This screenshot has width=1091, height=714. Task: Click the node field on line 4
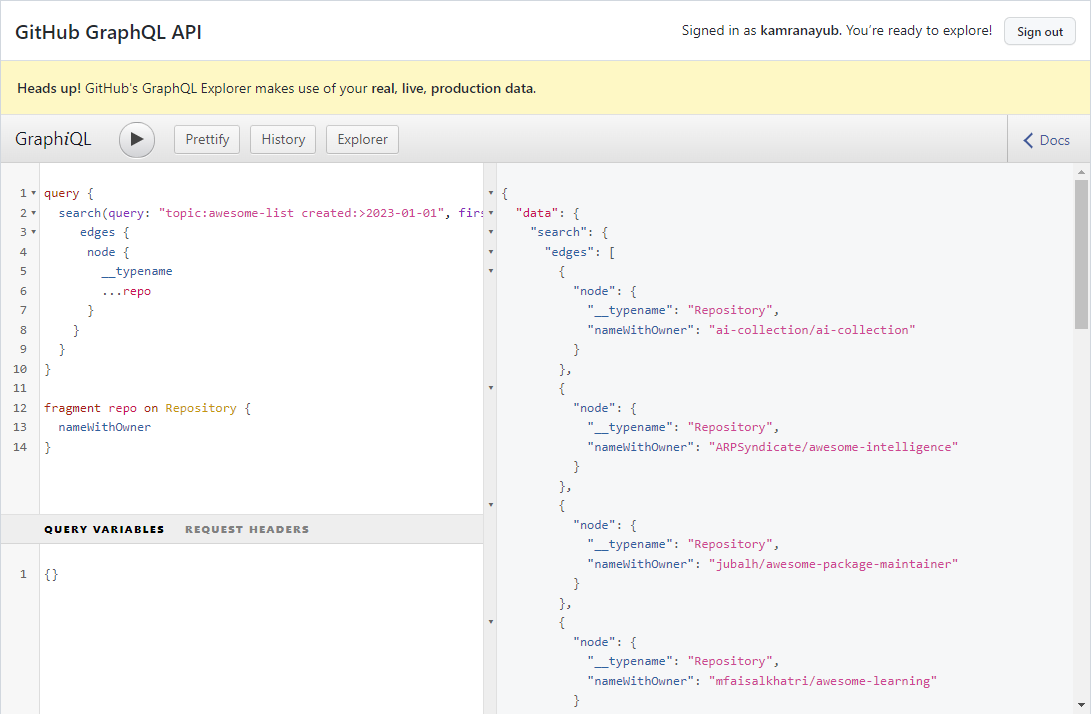point(101,252)
